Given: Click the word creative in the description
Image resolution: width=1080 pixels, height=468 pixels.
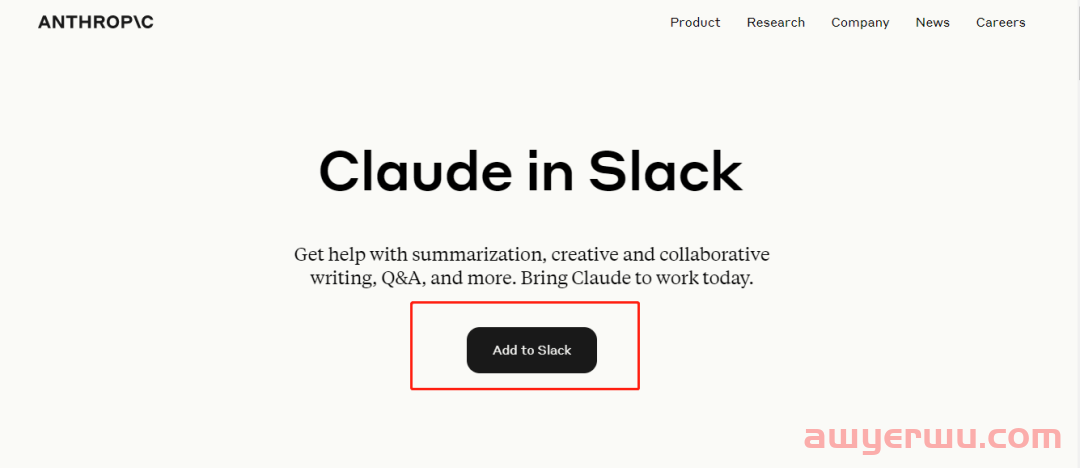Looking at the screenshot, I should pos(585,255).
